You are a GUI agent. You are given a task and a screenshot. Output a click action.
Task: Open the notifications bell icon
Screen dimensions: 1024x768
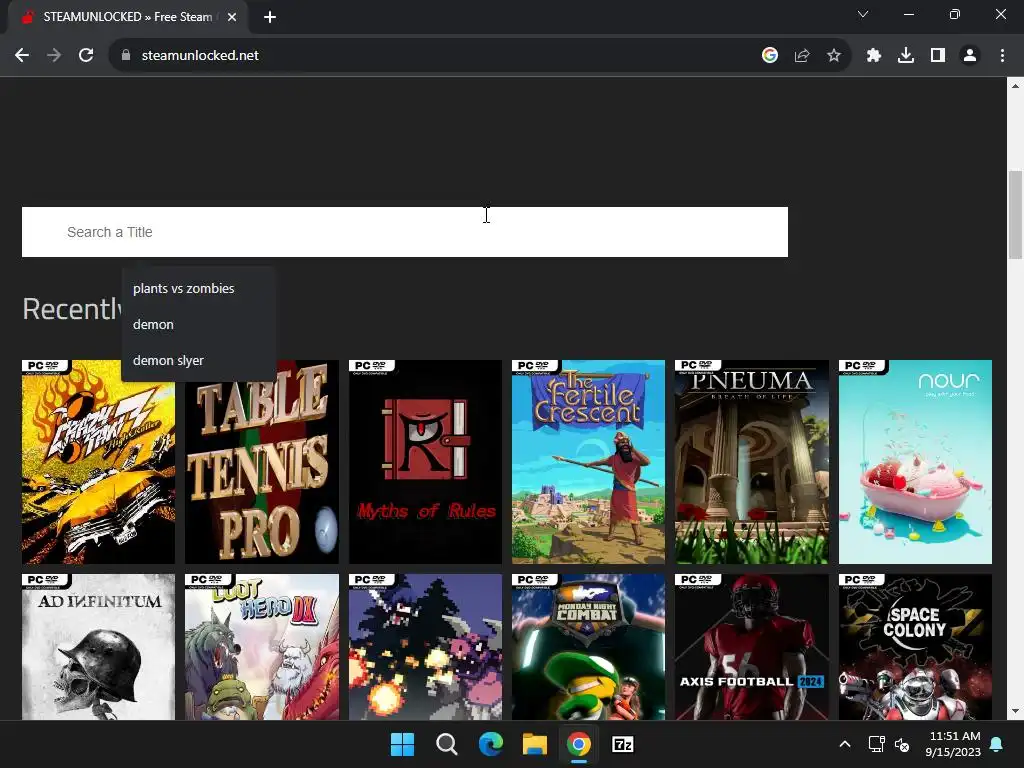click(x=997, y=744)
